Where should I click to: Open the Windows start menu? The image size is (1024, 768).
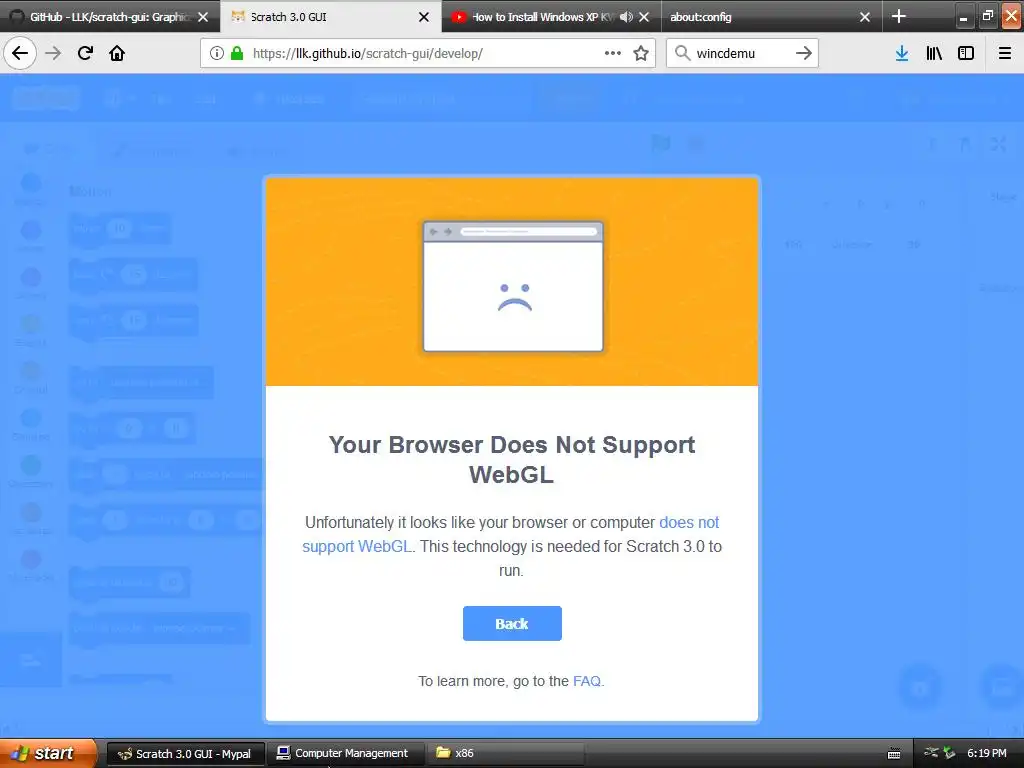(47, 753)
